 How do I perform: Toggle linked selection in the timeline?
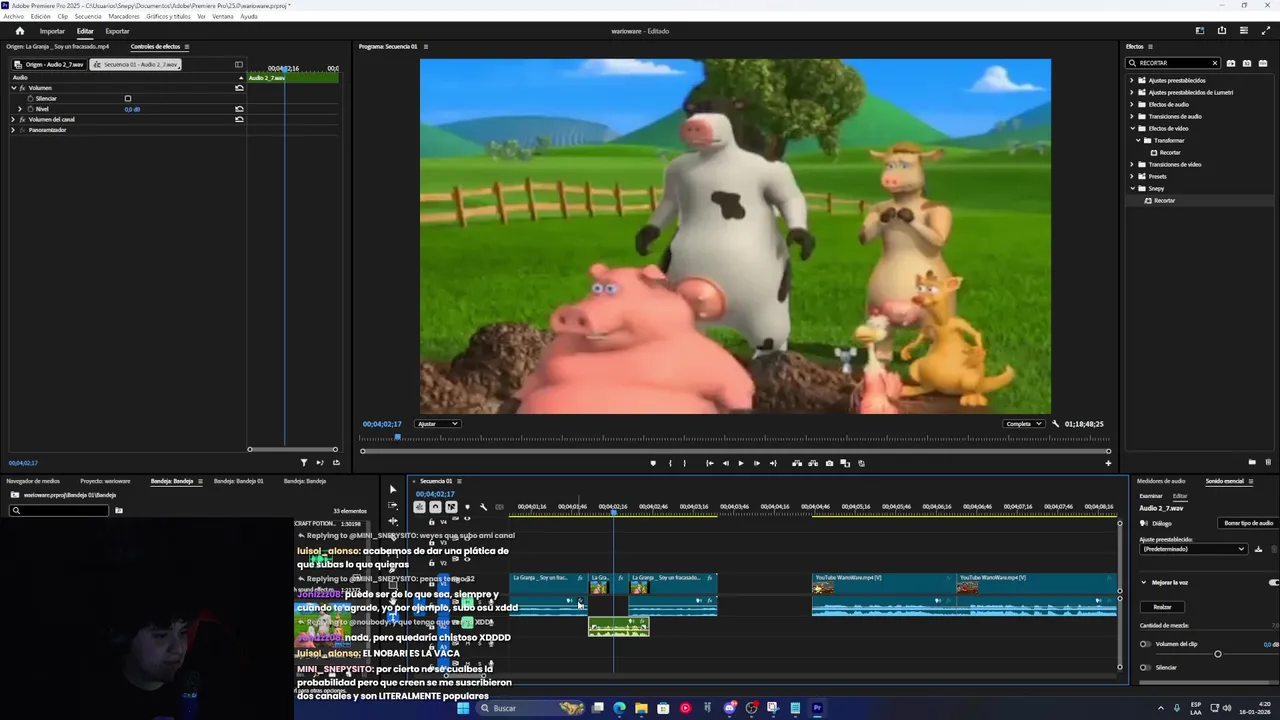pyautogui.click(x=451, y=507)
